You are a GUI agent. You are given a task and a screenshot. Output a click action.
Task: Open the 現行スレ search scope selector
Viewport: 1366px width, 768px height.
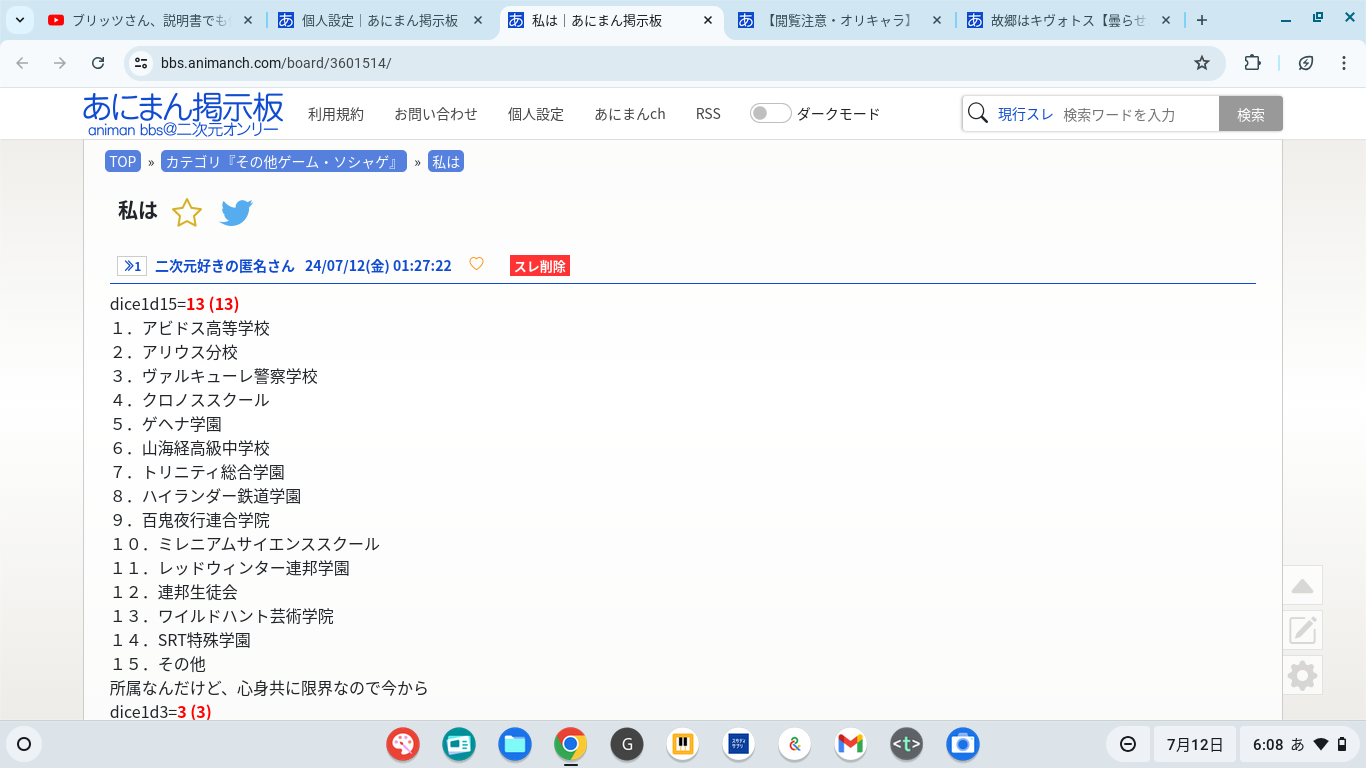pyautogui.click(x=1025, y=114)
